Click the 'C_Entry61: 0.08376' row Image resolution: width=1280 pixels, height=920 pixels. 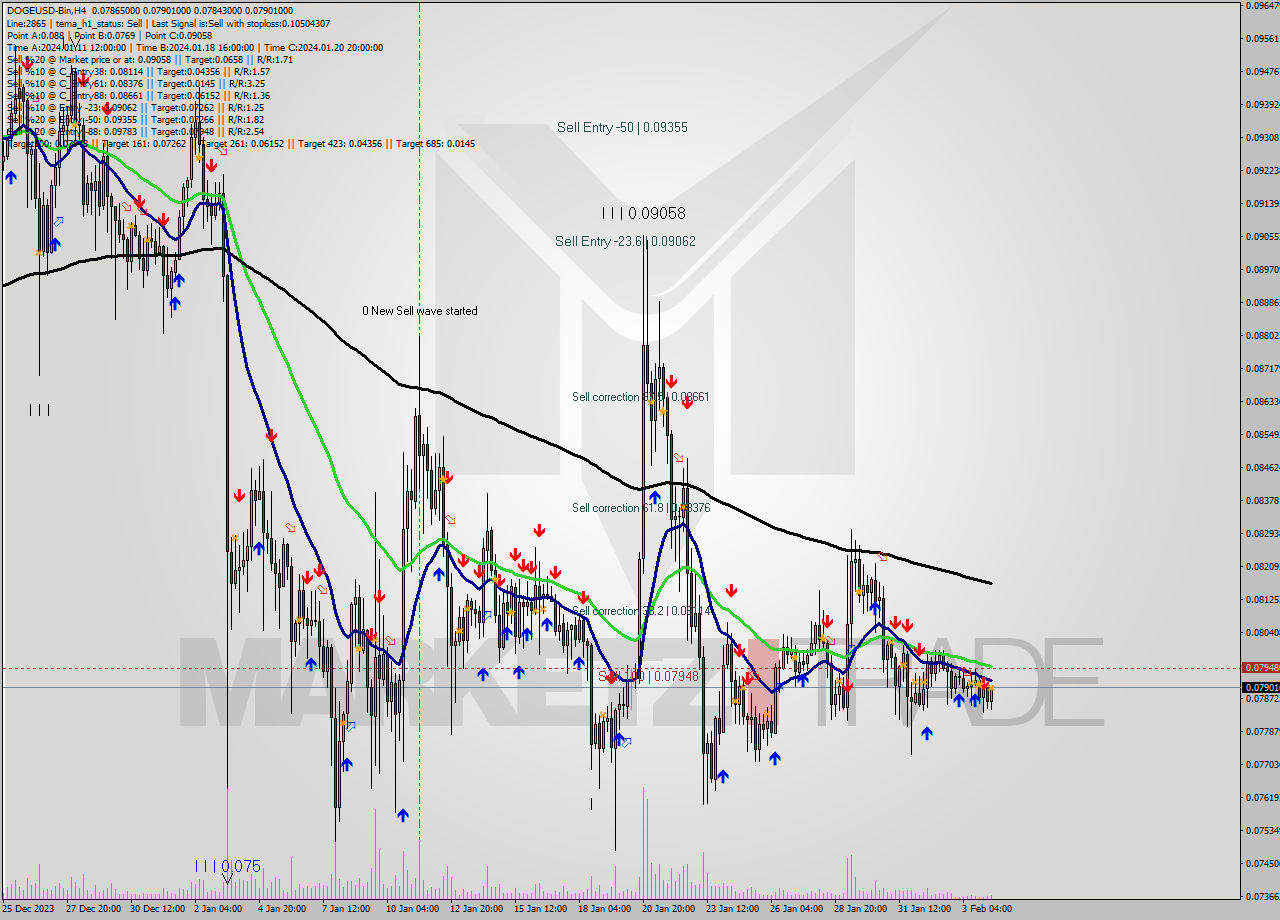click(136, 83)
